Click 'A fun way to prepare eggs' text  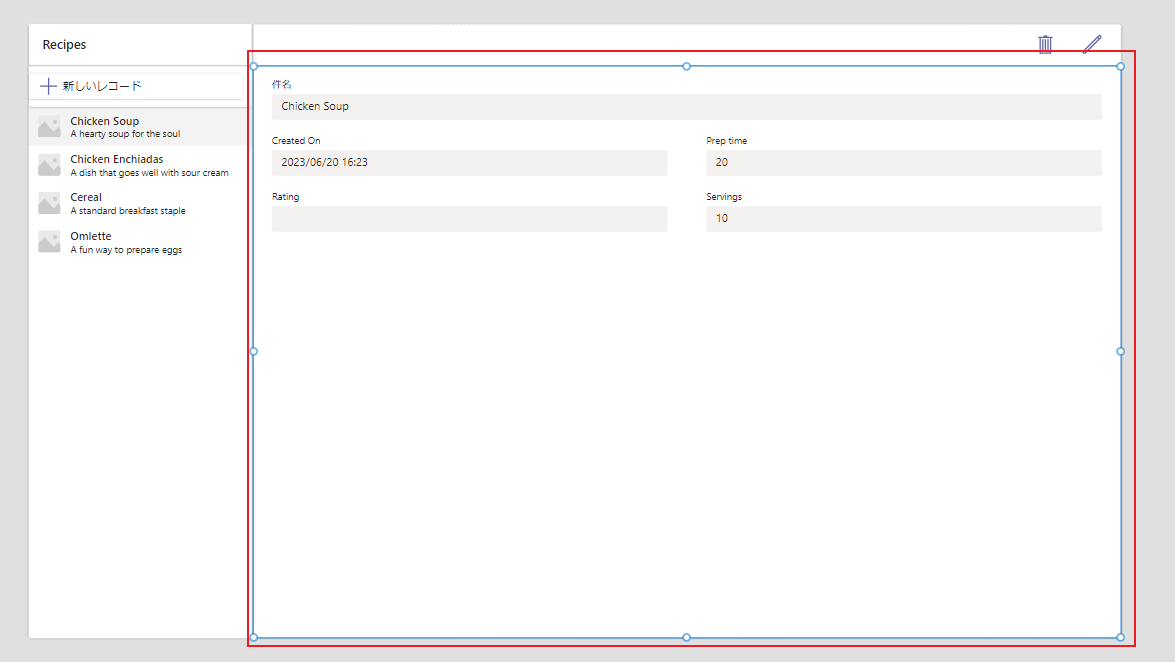click(x=126, y=250)
